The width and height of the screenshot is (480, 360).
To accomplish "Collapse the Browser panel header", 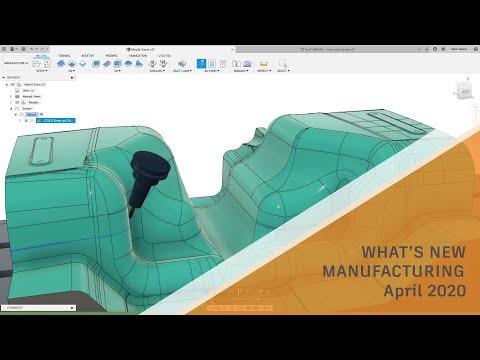I will pyautogui.click(x=4, y=77).
